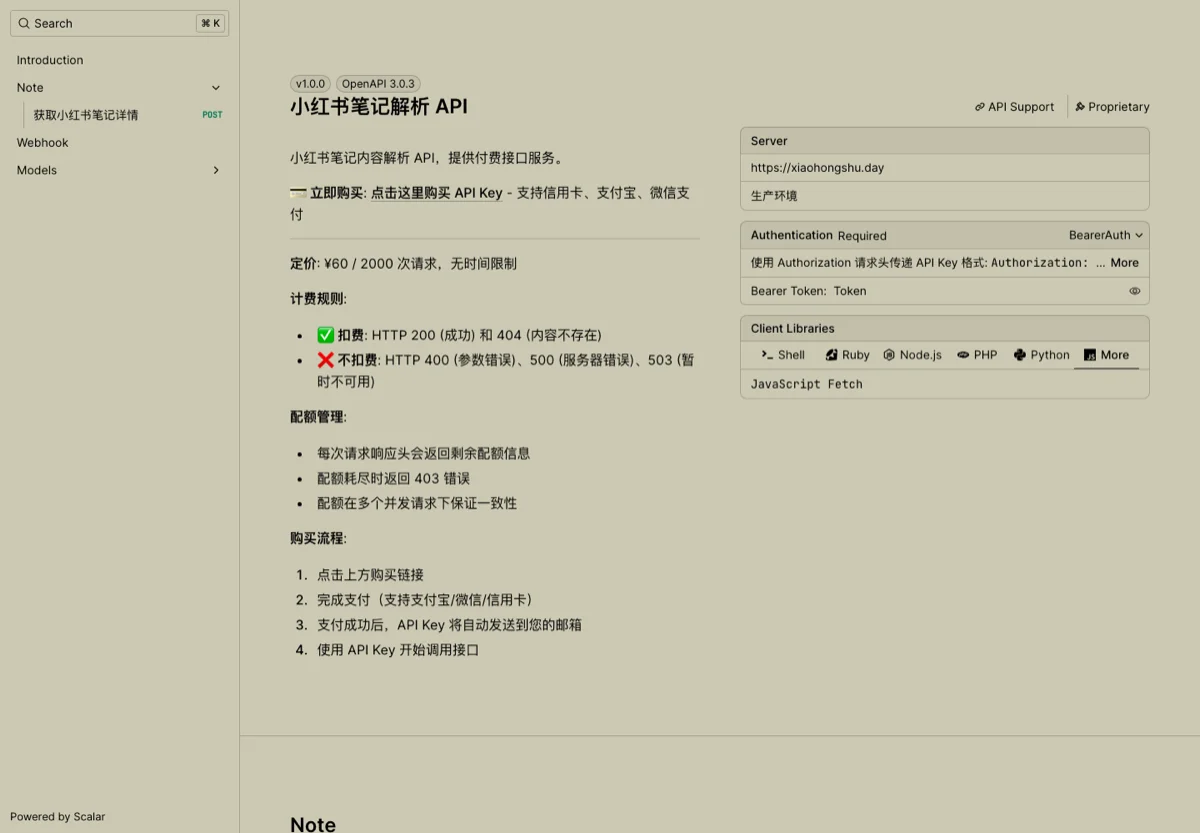
Task: Click the JS icon beside More
Action: 1090,355
